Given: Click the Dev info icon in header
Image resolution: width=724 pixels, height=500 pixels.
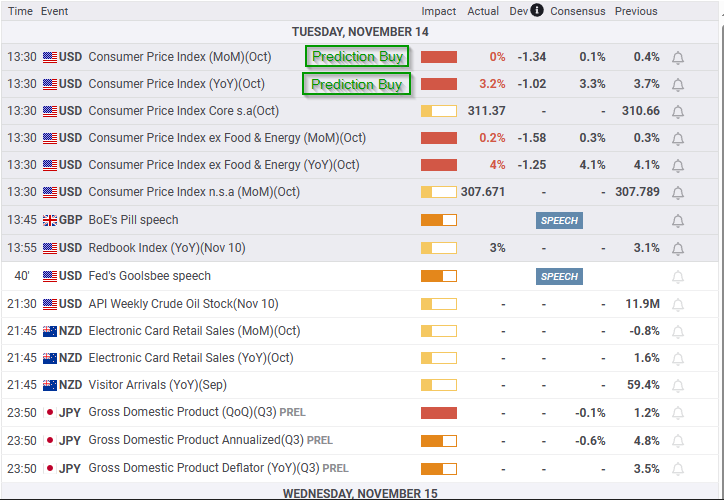Looking at the screenshot, I should coord(537,10).
